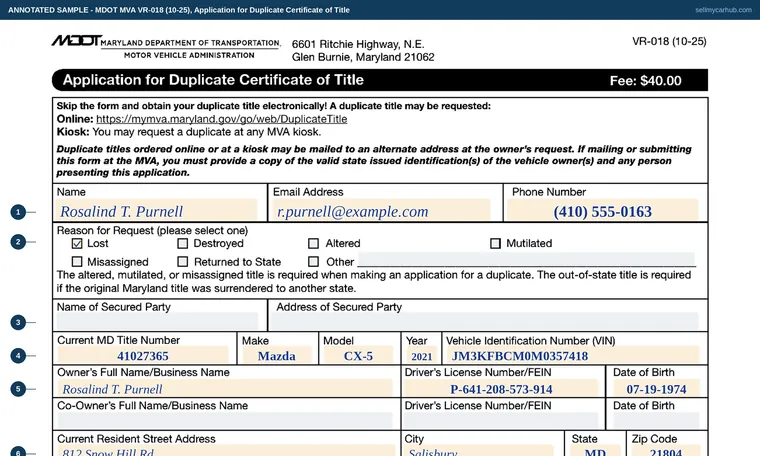Click the Co-Owner's Full Name field
Image resolution: width=760 pixels, height=456 pixels.
click(x=225, y=420)
